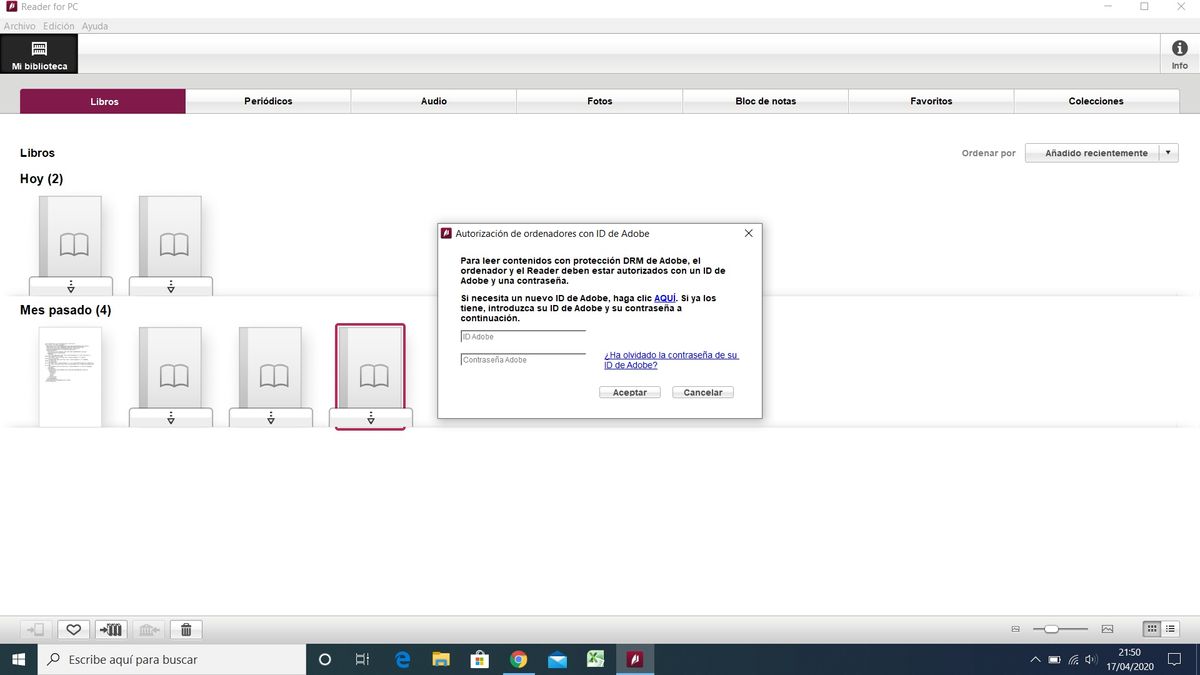Click the Aceptar button

point(630,392)
